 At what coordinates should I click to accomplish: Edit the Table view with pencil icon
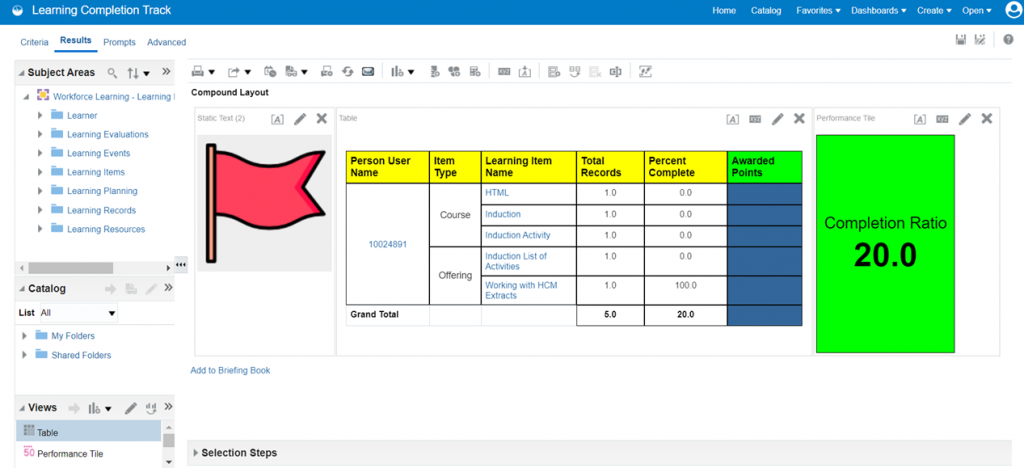click(x=777, y=119)
